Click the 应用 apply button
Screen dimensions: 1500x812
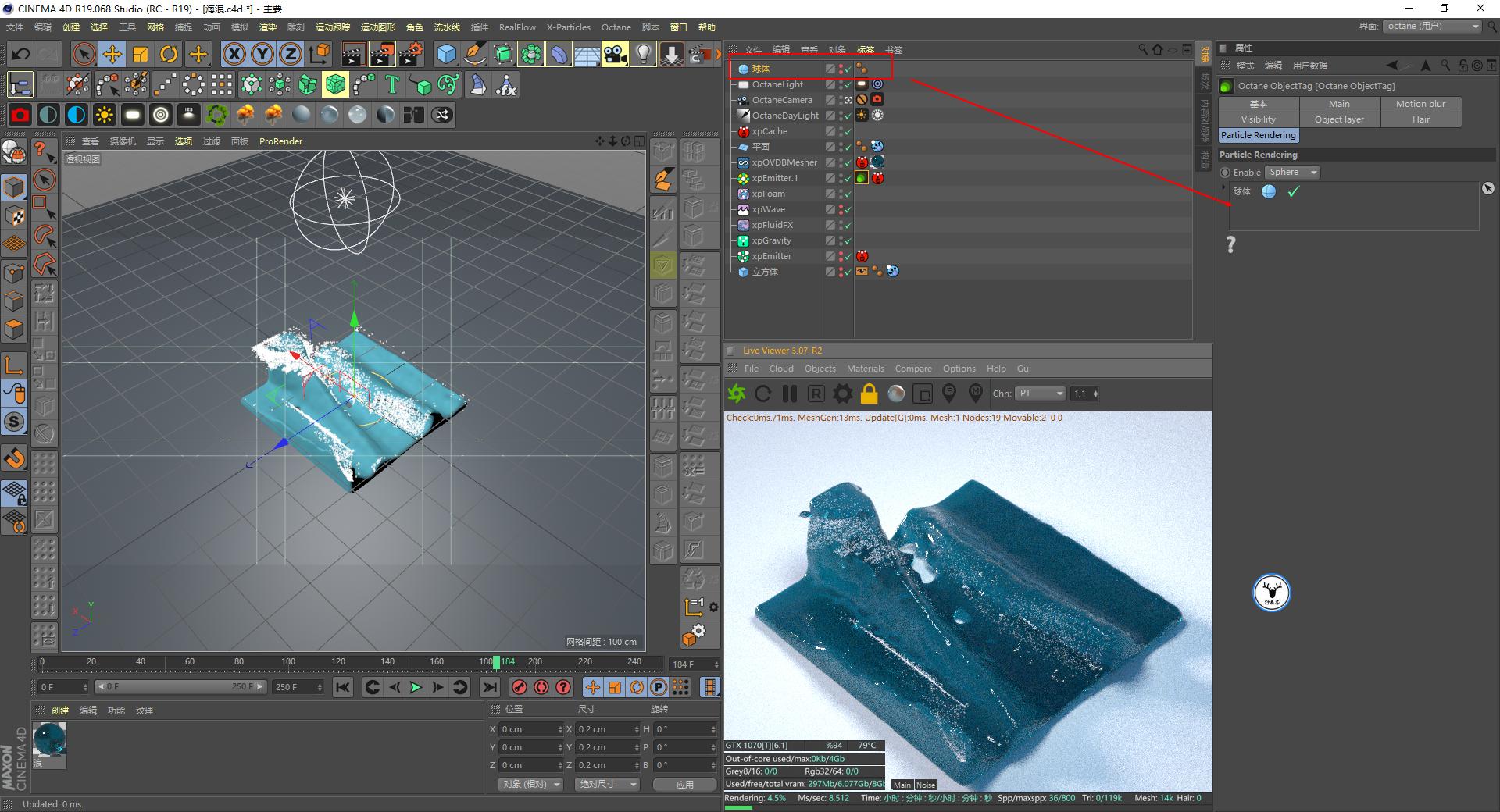pyautogui.click(x=684, y=784)
